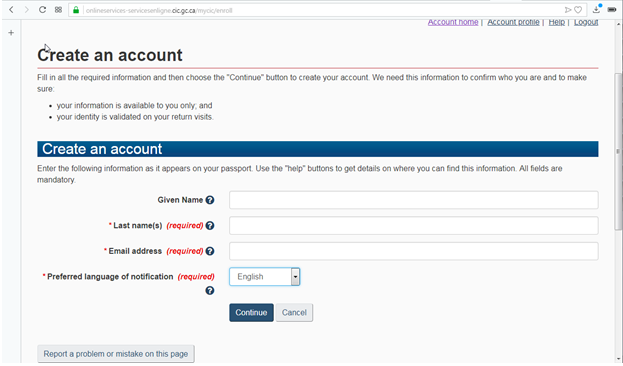
Task: Add a new tab with plus icon
Action: 11,33
